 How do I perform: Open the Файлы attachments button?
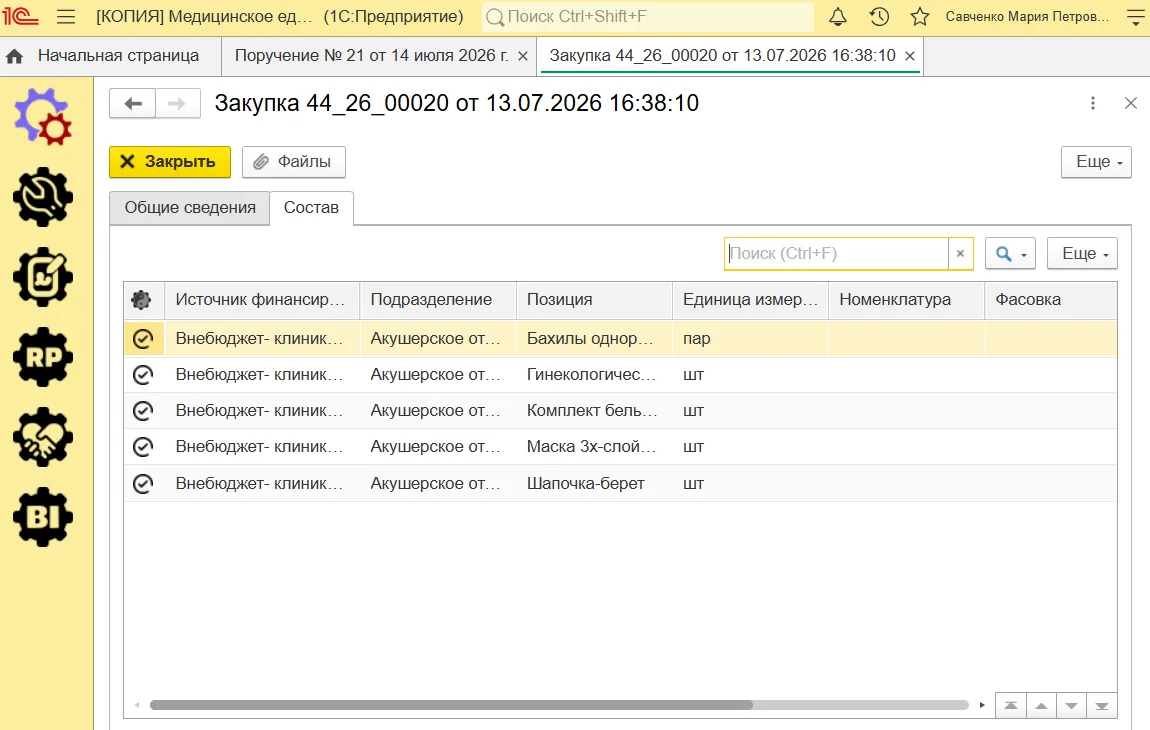pyautogui.click(x=293, y=162)
